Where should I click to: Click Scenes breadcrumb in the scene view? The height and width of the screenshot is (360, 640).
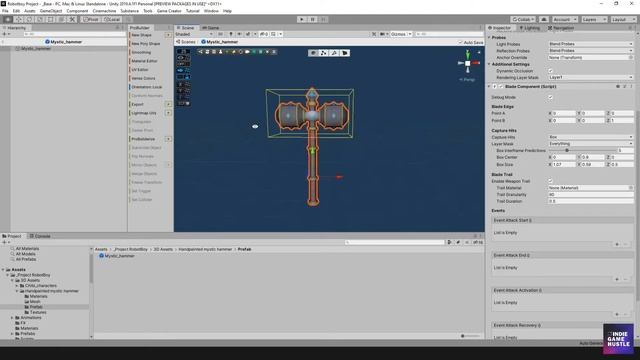pos(186,42)
